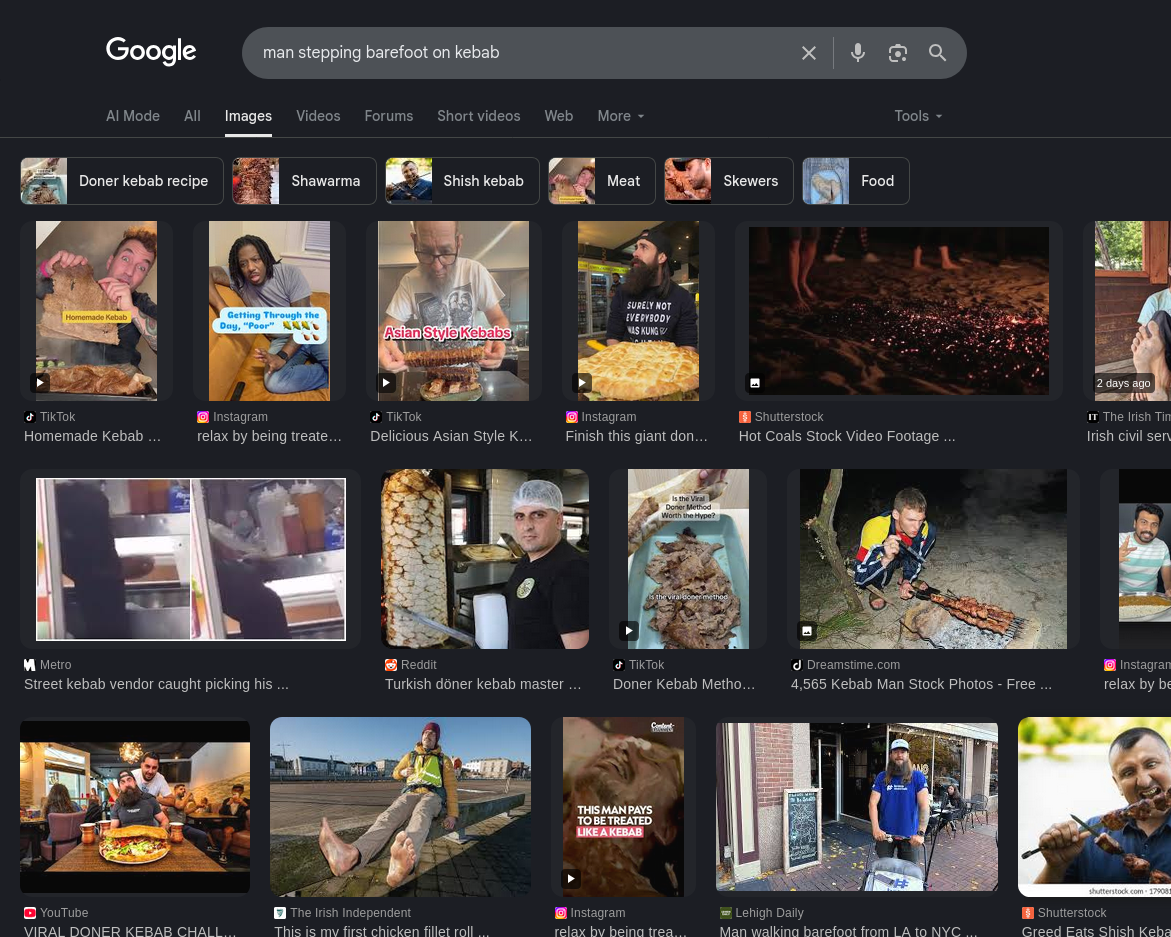Play the Homemade Kebab TikTok video icon
The image size is (1171, 937).
40,383
